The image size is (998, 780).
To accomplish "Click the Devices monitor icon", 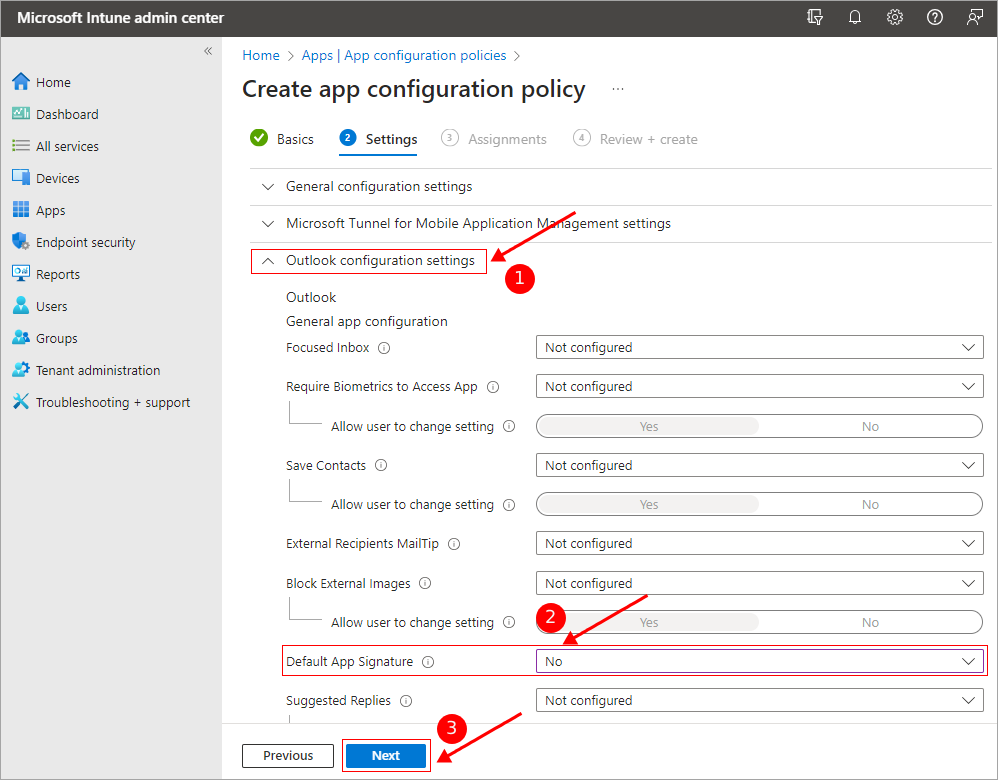I will [20, 178].
